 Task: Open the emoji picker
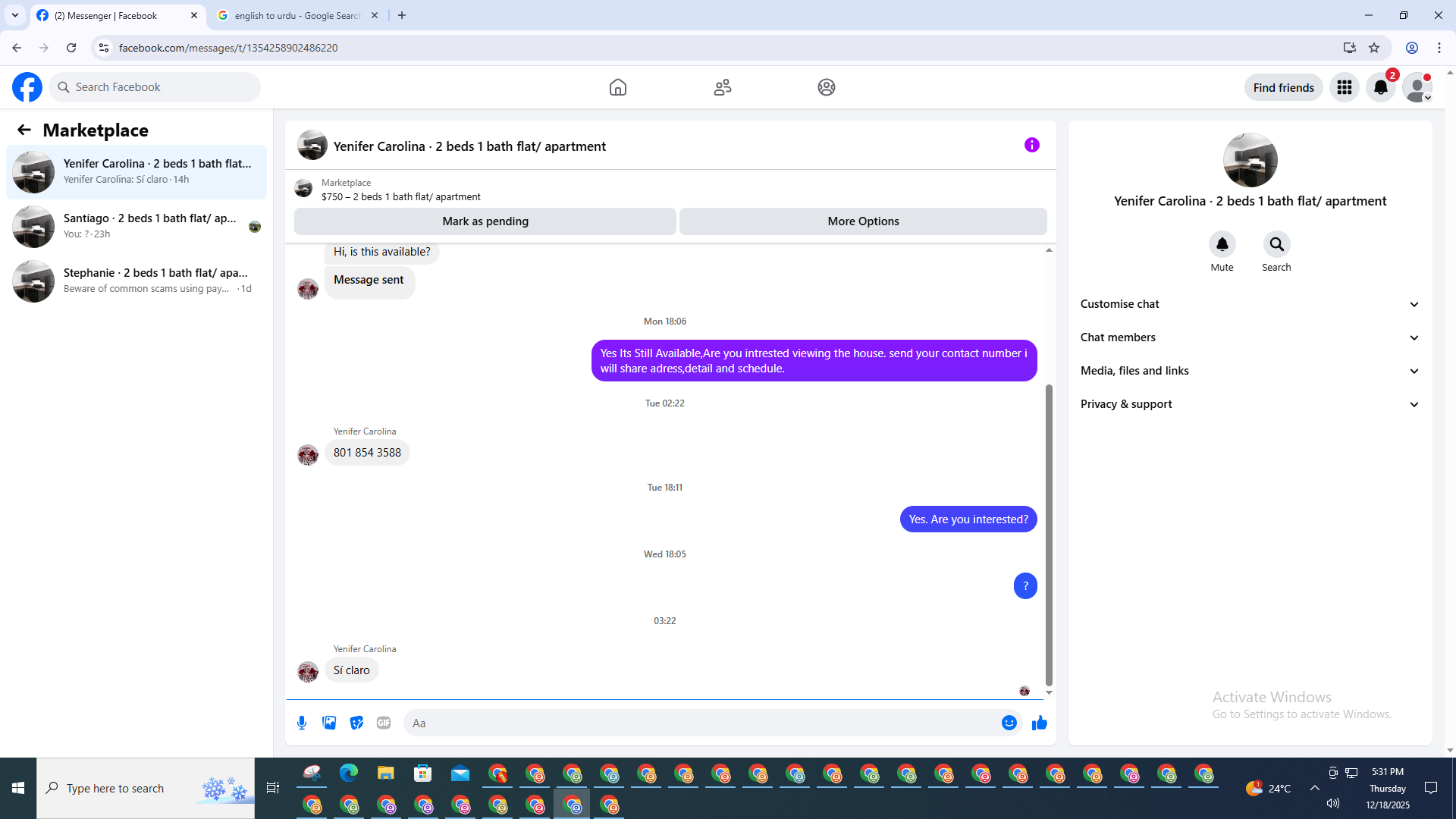tap(1009, 723)
